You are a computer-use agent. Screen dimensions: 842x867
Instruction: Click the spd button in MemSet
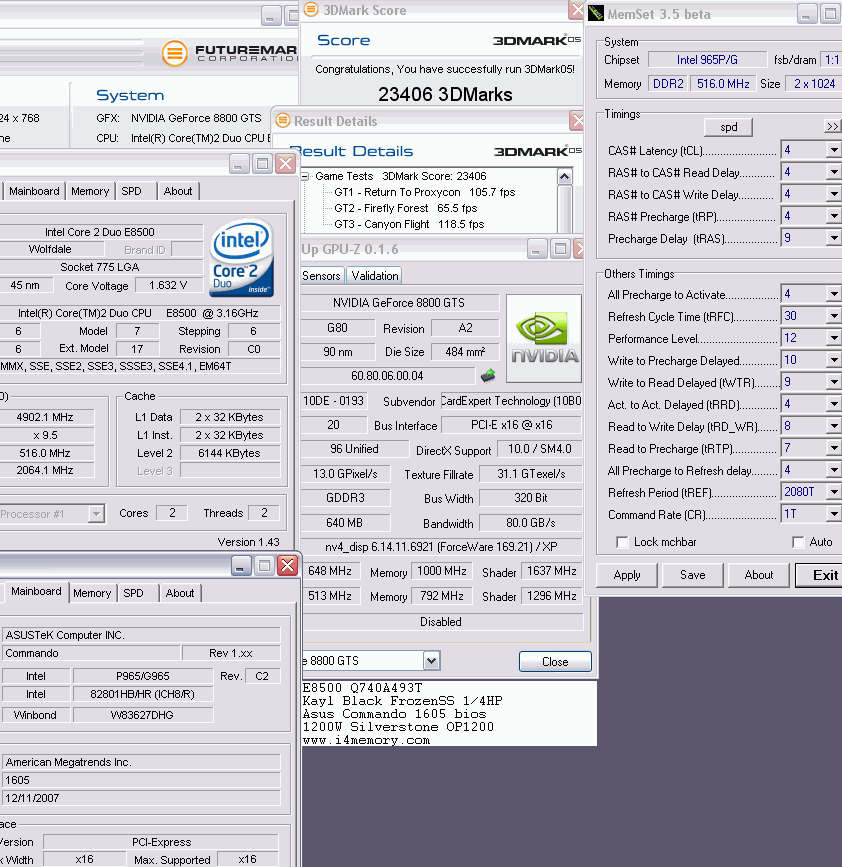[x=729, y=127]
